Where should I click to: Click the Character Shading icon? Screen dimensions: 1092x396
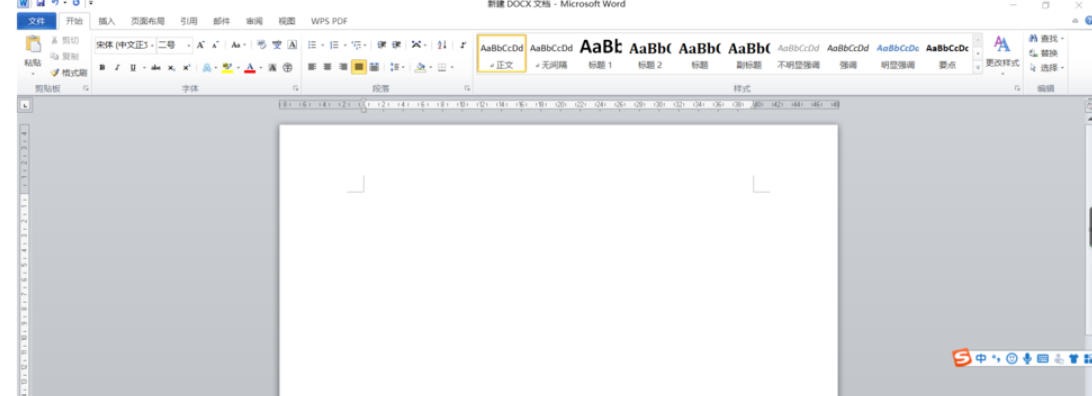272,68
